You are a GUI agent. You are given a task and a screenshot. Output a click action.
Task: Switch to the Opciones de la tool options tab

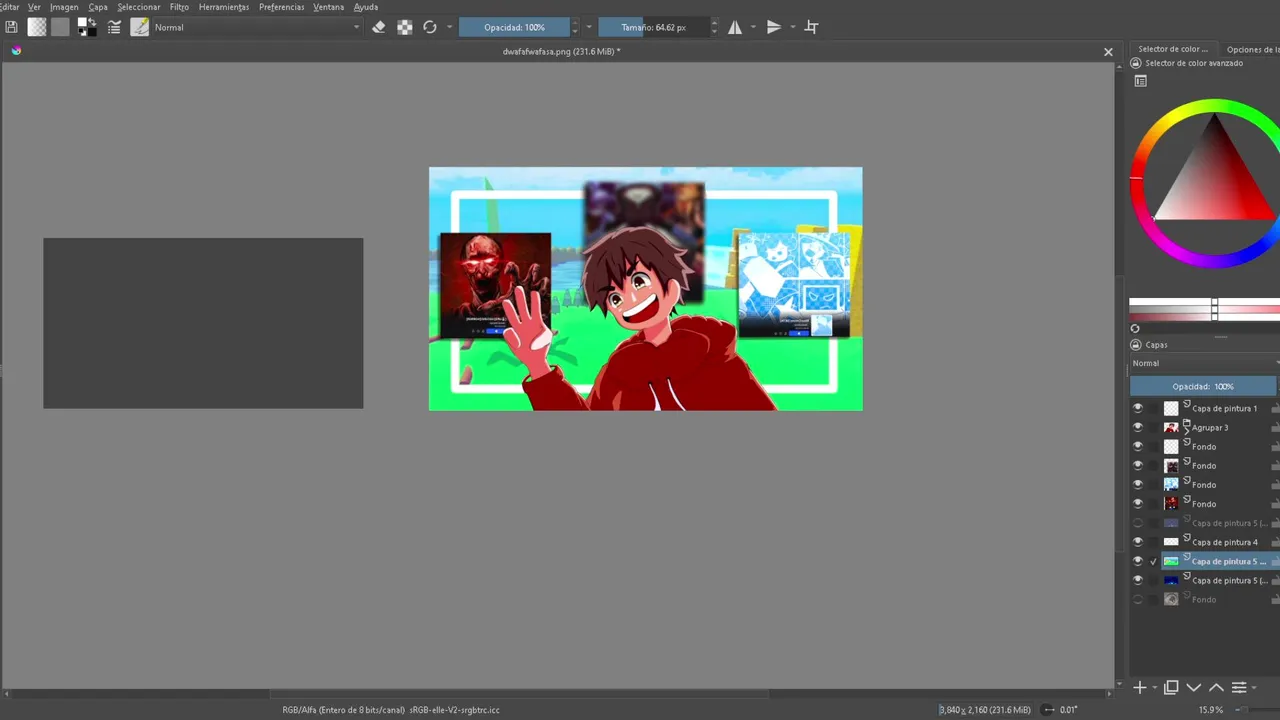click(x=1251, y=48)
